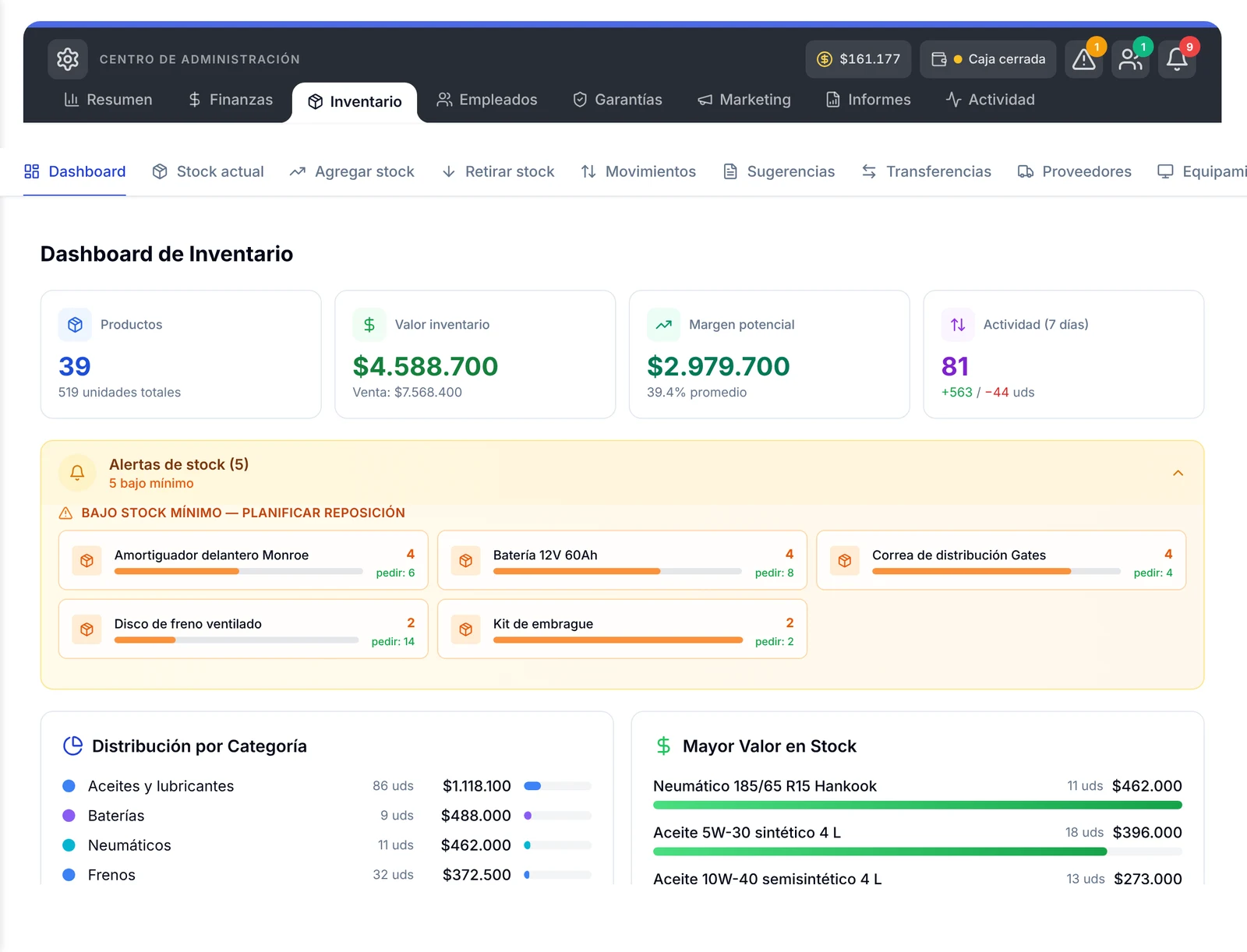Click the box icon for Amortiguador delantero Monroe
Viewport: 1247px width, 952px height.
pos(87,561)
